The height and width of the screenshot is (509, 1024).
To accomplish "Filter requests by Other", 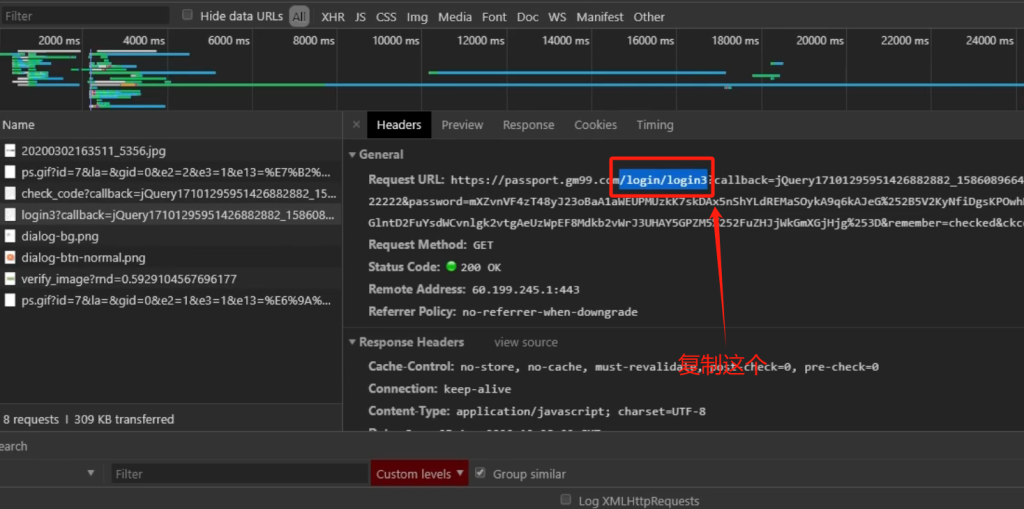I will click(x=649, y=17).
